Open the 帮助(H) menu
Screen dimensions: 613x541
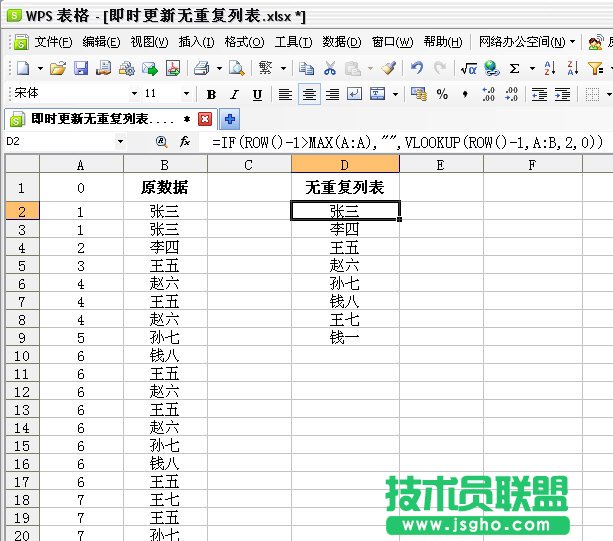443,41
